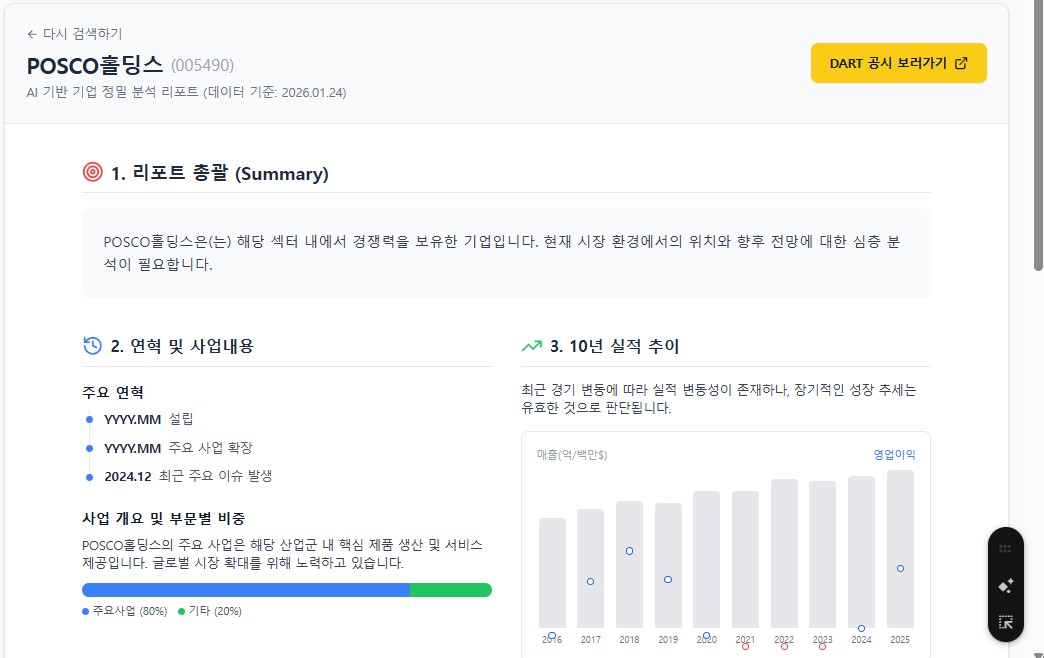Go back via the 다시 검색하기 link
The height and width of the screenshot is (658, 1044).
point(75,34)
